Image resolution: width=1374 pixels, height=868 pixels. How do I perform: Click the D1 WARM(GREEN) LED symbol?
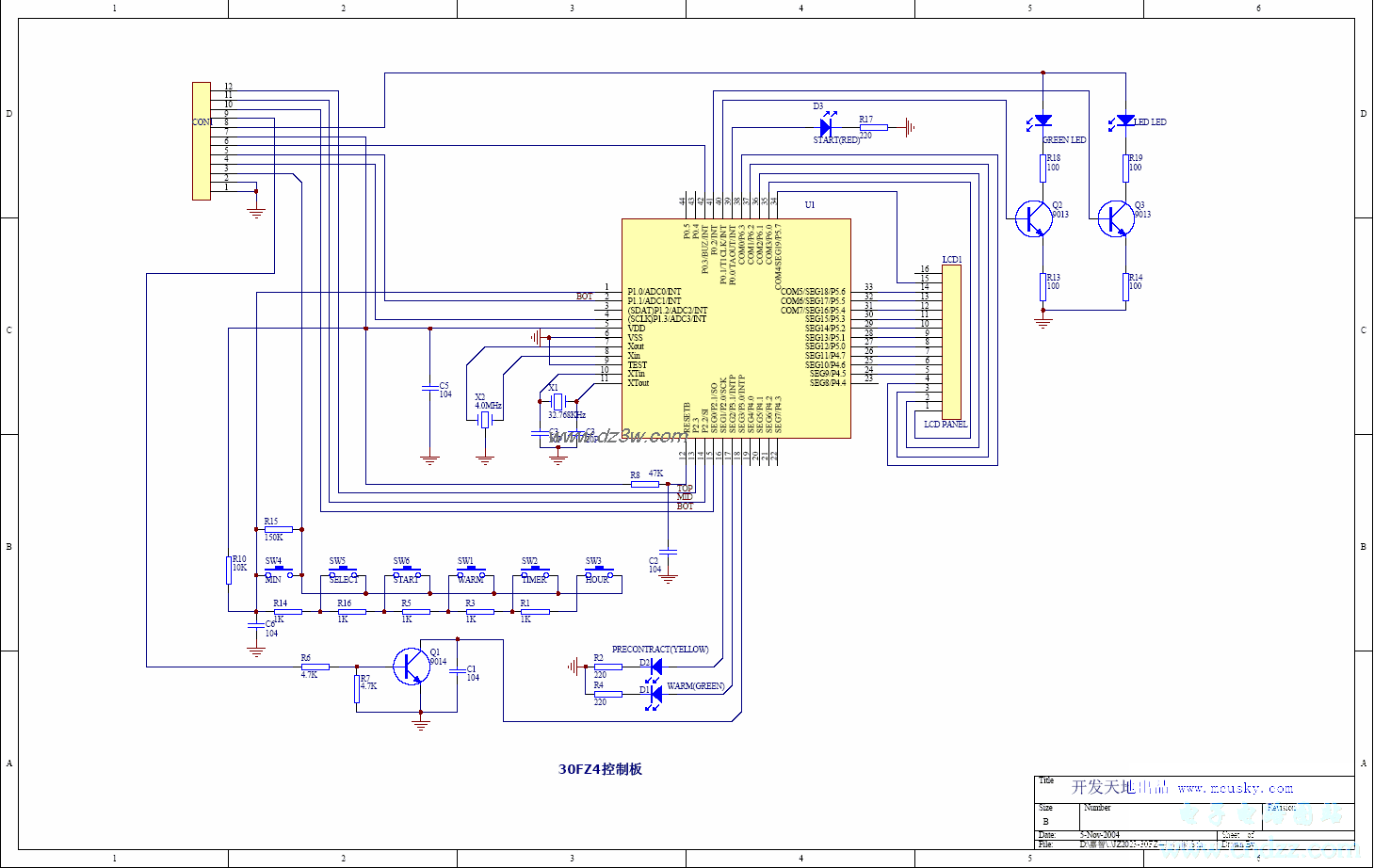pyautogui.click(x=655, y=694)
